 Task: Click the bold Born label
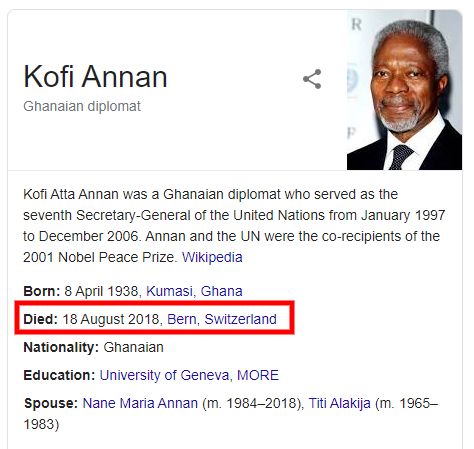pyautogui.click(x=42, y=291)
